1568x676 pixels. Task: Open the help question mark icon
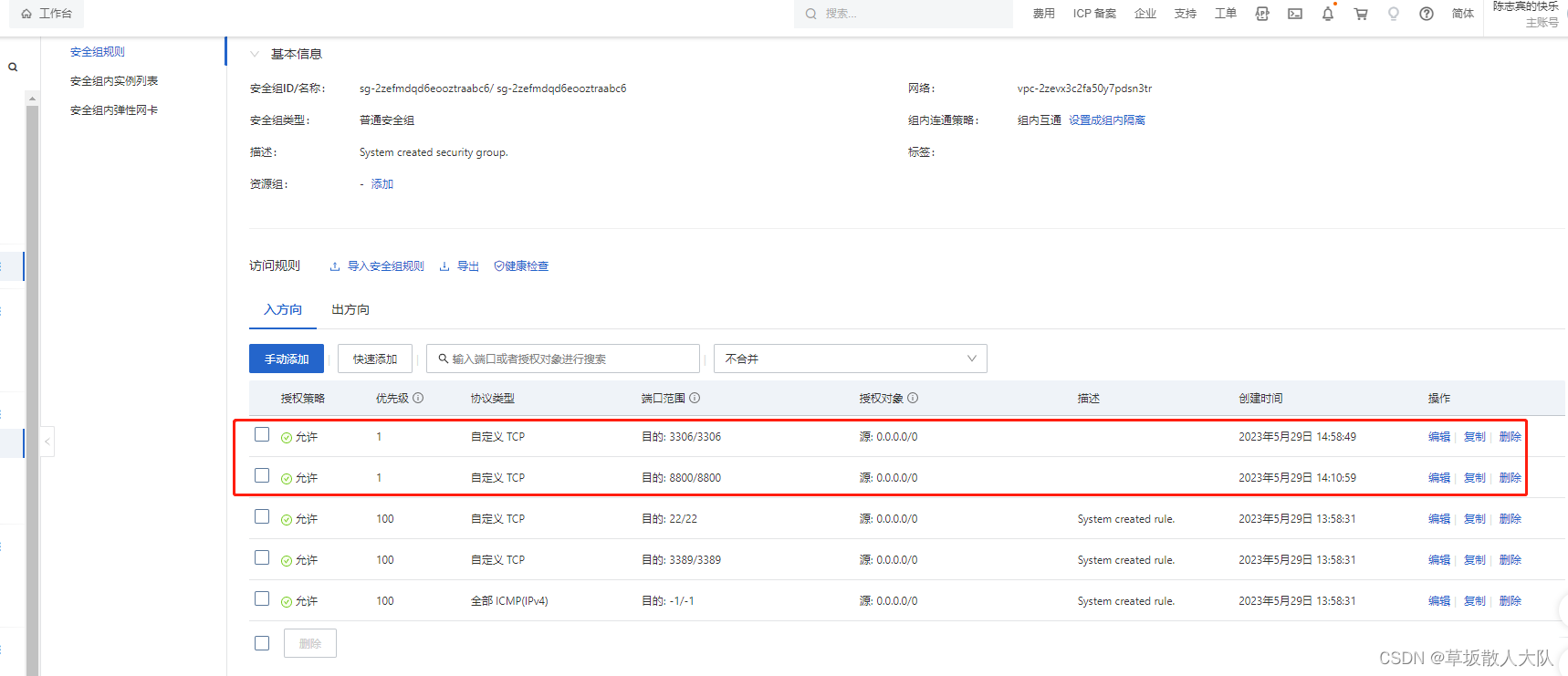(x=1427, y=14)
